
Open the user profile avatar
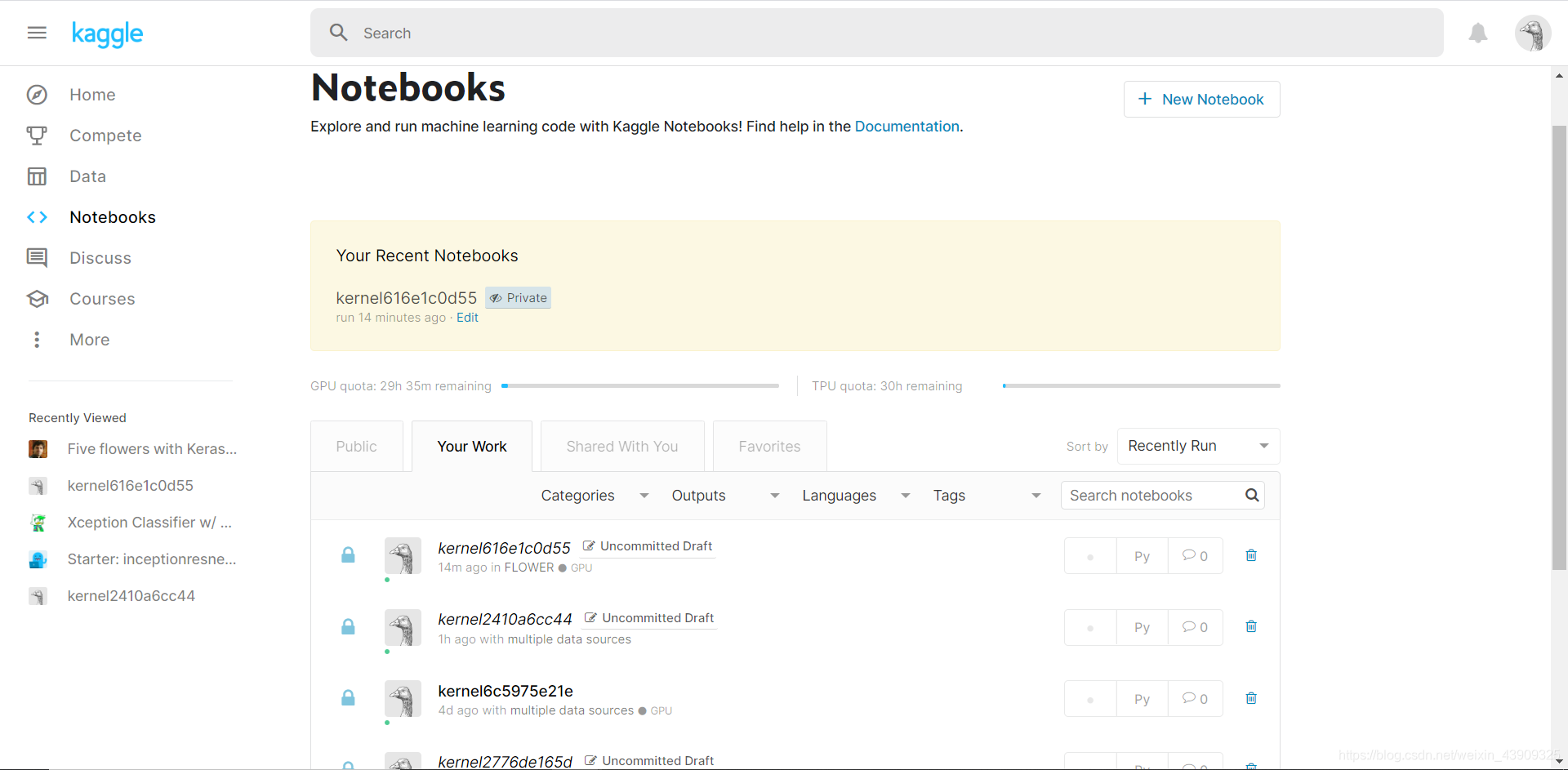pos(1533,33)
